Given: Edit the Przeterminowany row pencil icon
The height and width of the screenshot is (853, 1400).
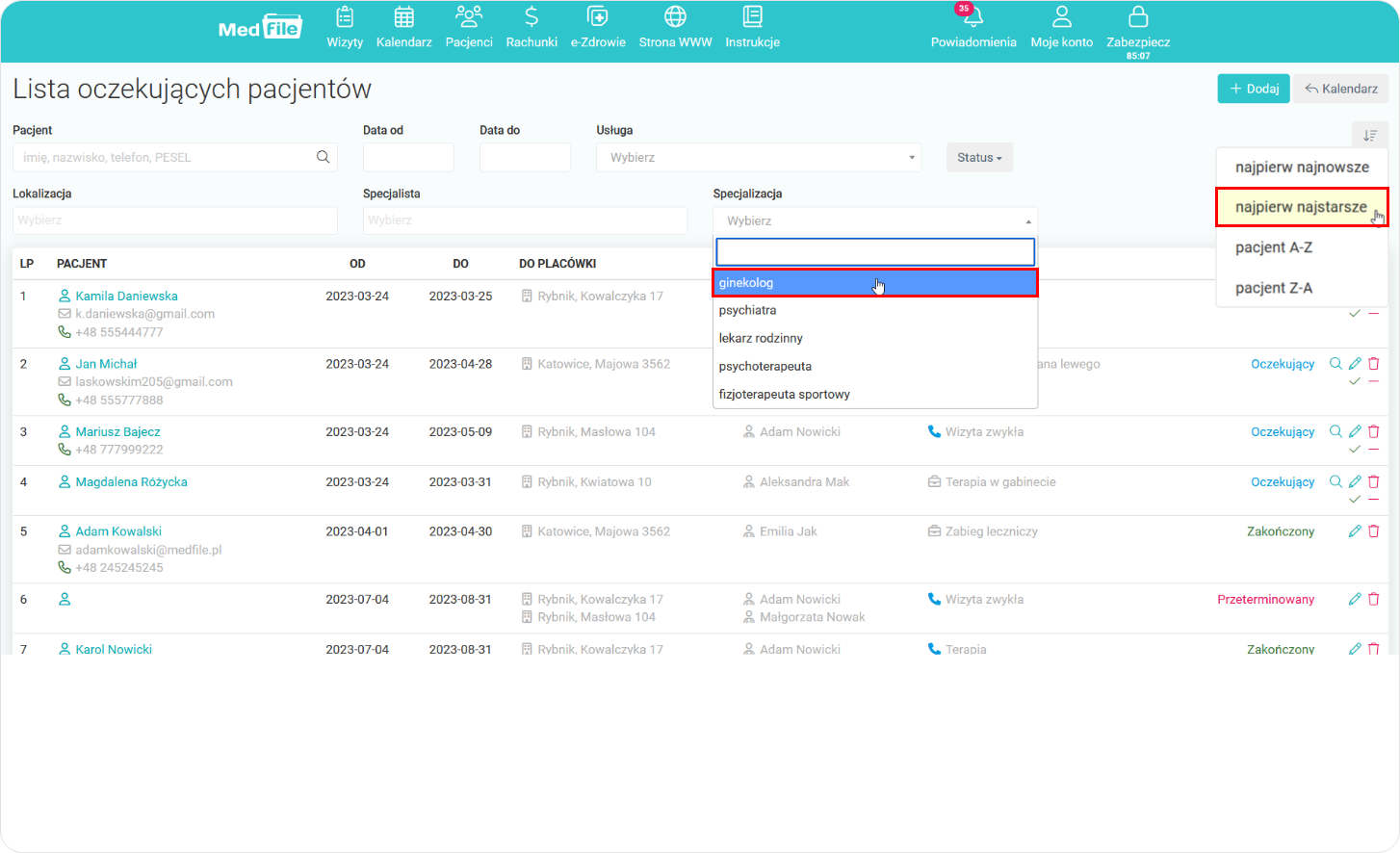Looking at the screenshot, I should [x=1355, y=599].
